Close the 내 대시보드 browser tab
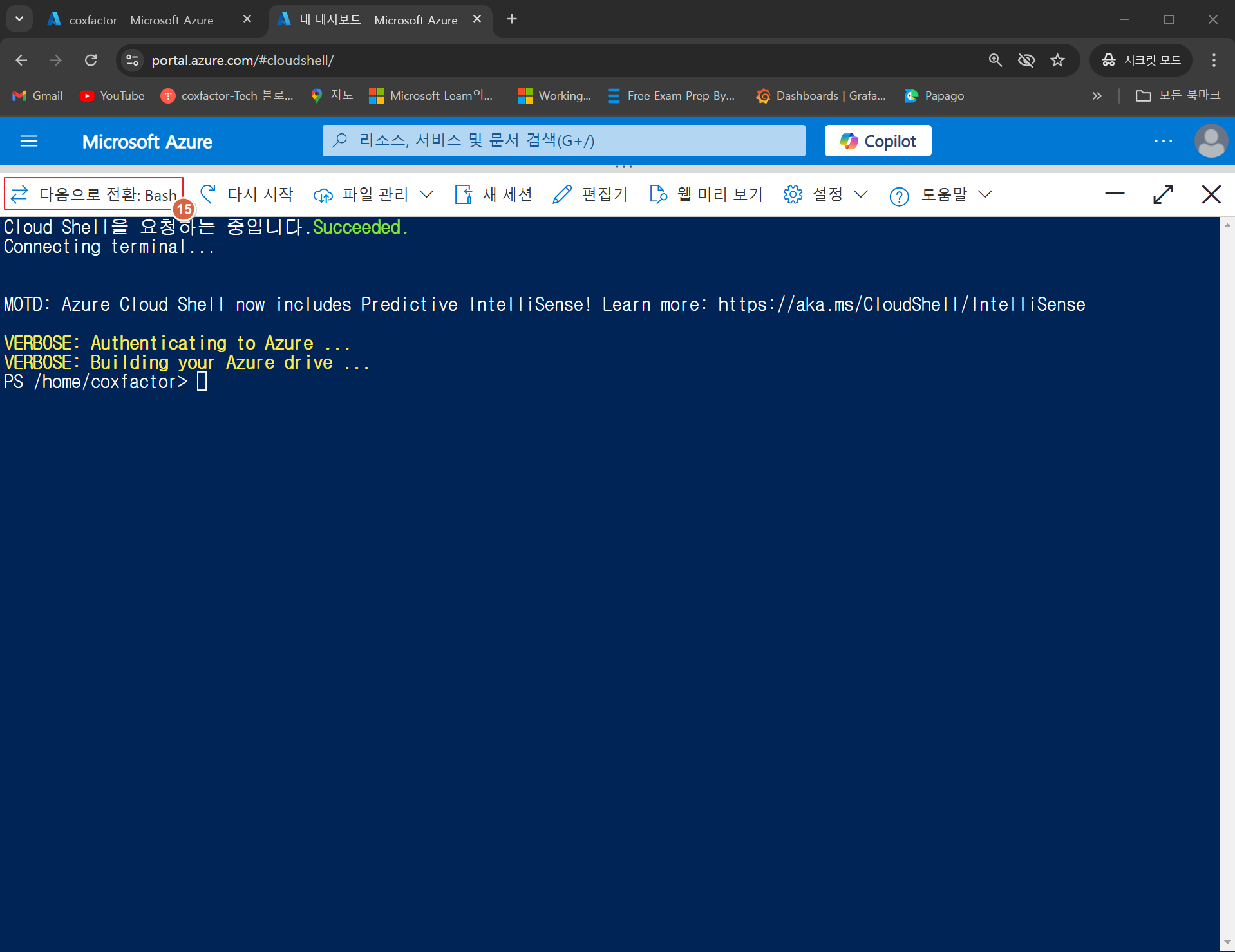The width and height of the screenshot is (1235, 952). (477, 19)
